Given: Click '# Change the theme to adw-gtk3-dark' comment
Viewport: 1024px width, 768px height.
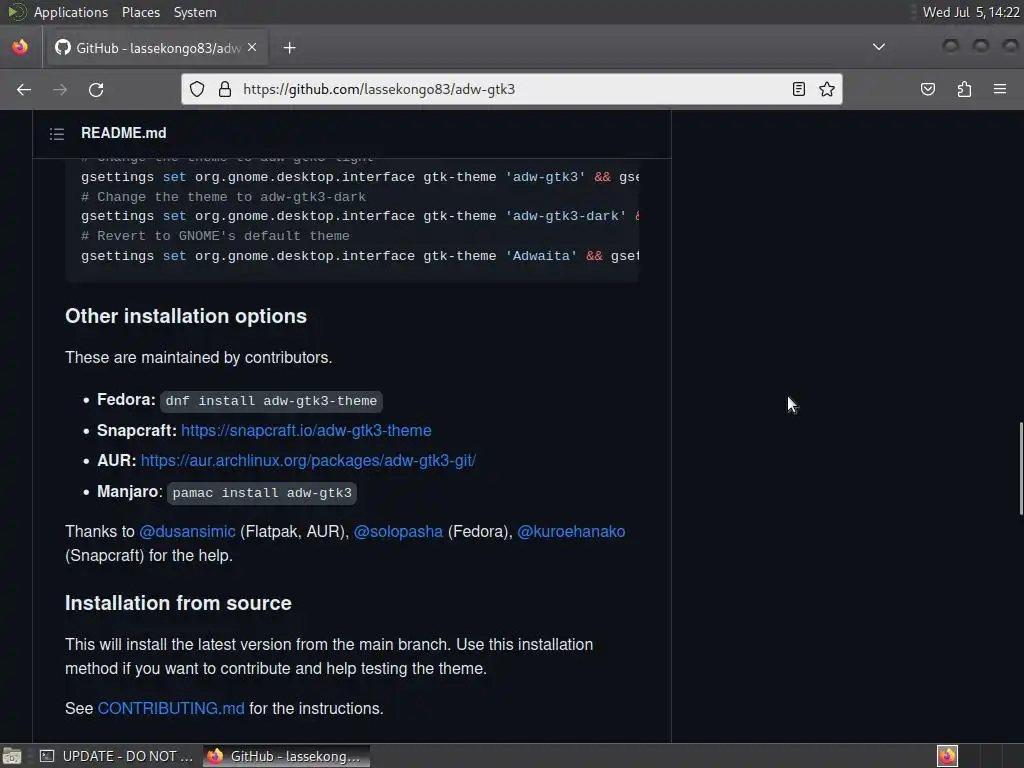Looking at the screenshot, I should click(x=223, y=197).
